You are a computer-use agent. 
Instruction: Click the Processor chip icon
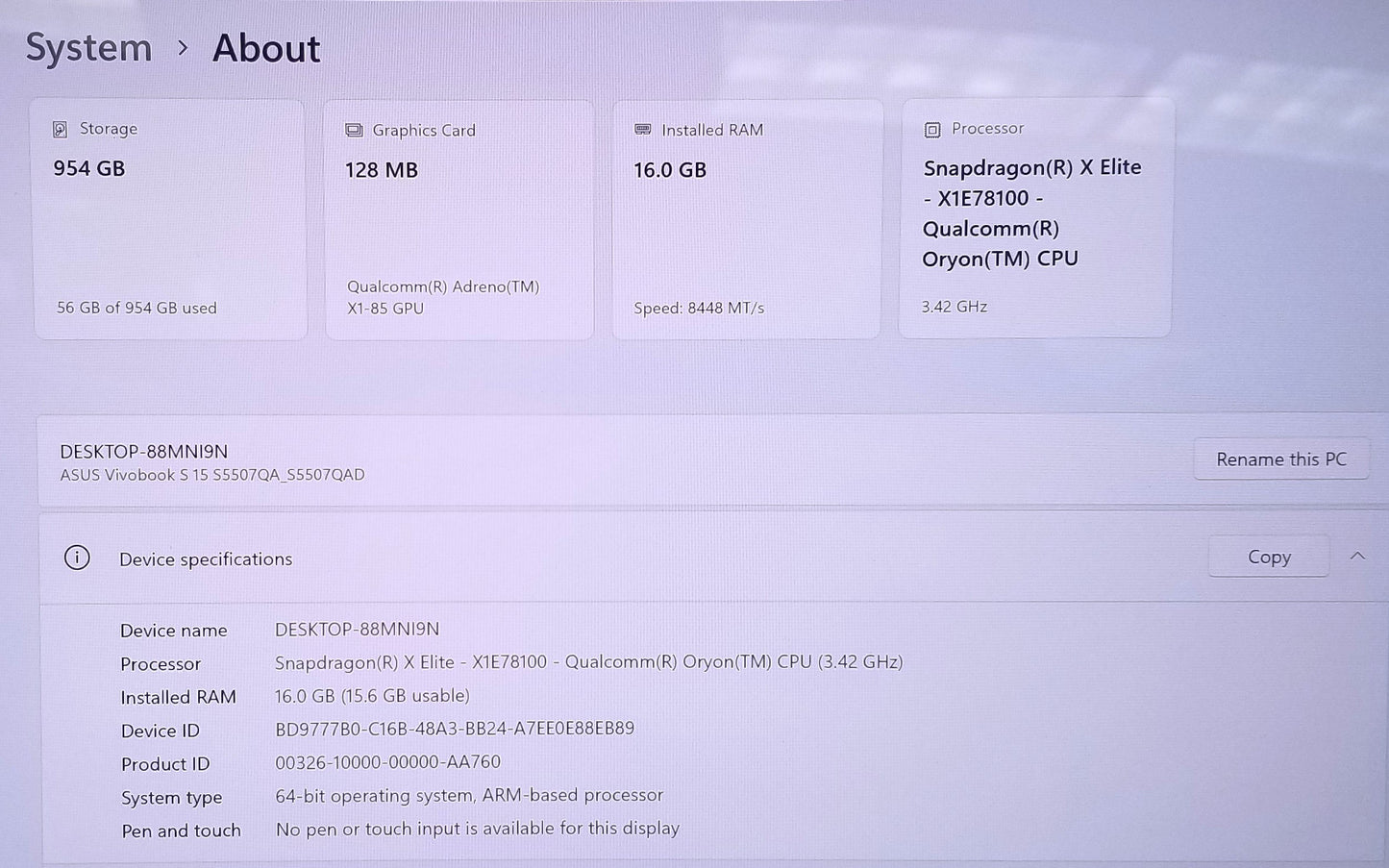[931, 130]
